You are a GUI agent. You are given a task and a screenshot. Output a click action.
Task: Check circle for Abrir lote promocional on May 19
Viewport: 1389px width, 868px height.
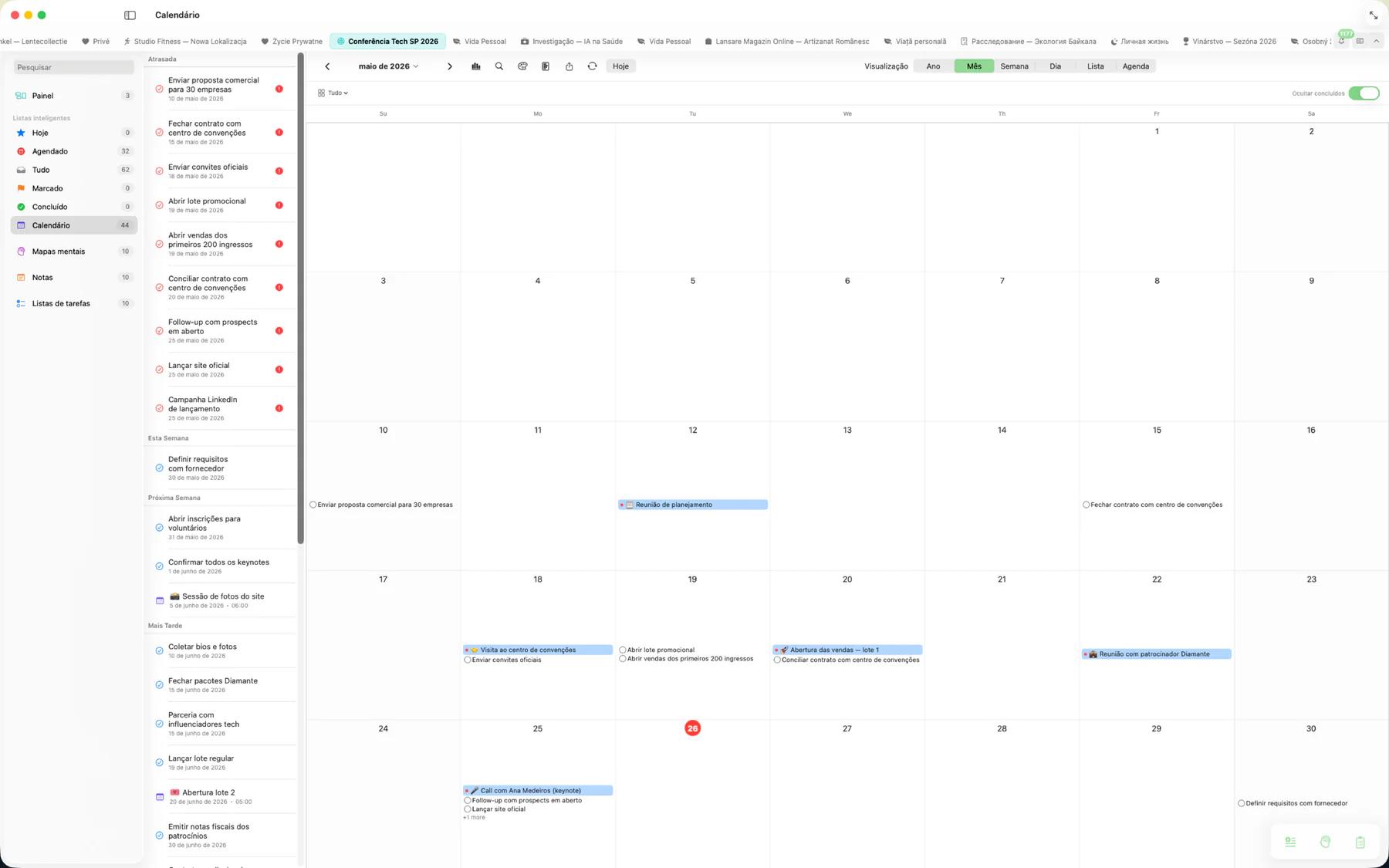point(623,650)
